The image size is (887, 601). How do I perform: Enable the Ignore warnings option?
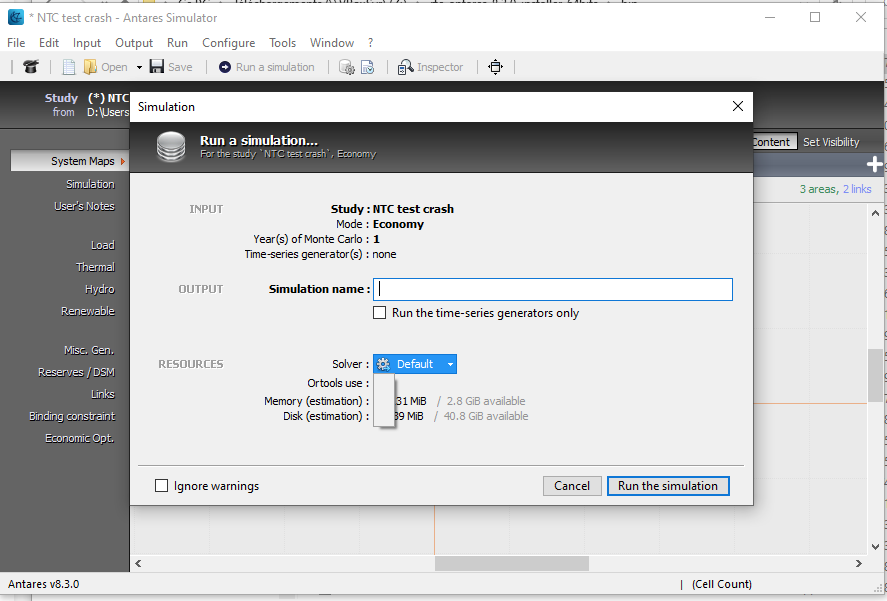(x=161, y=485)
